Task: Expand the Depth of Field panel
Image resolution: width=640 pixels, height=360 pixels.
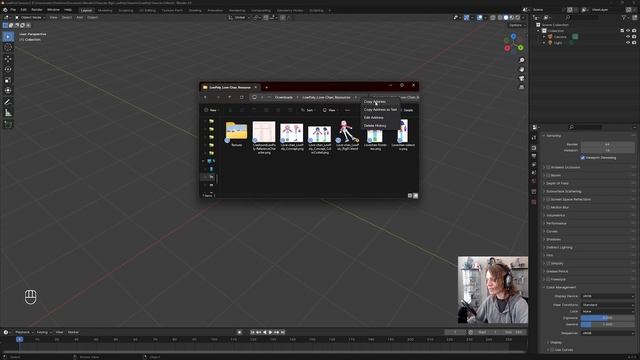Action: (x=557, y=184)
